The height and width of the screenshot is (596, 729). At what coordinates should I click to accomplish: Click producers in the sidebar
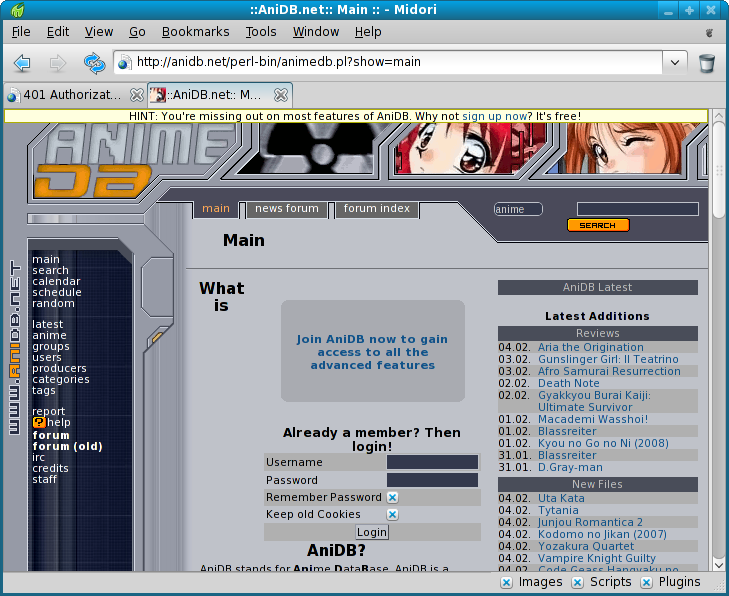coord(59,368)
